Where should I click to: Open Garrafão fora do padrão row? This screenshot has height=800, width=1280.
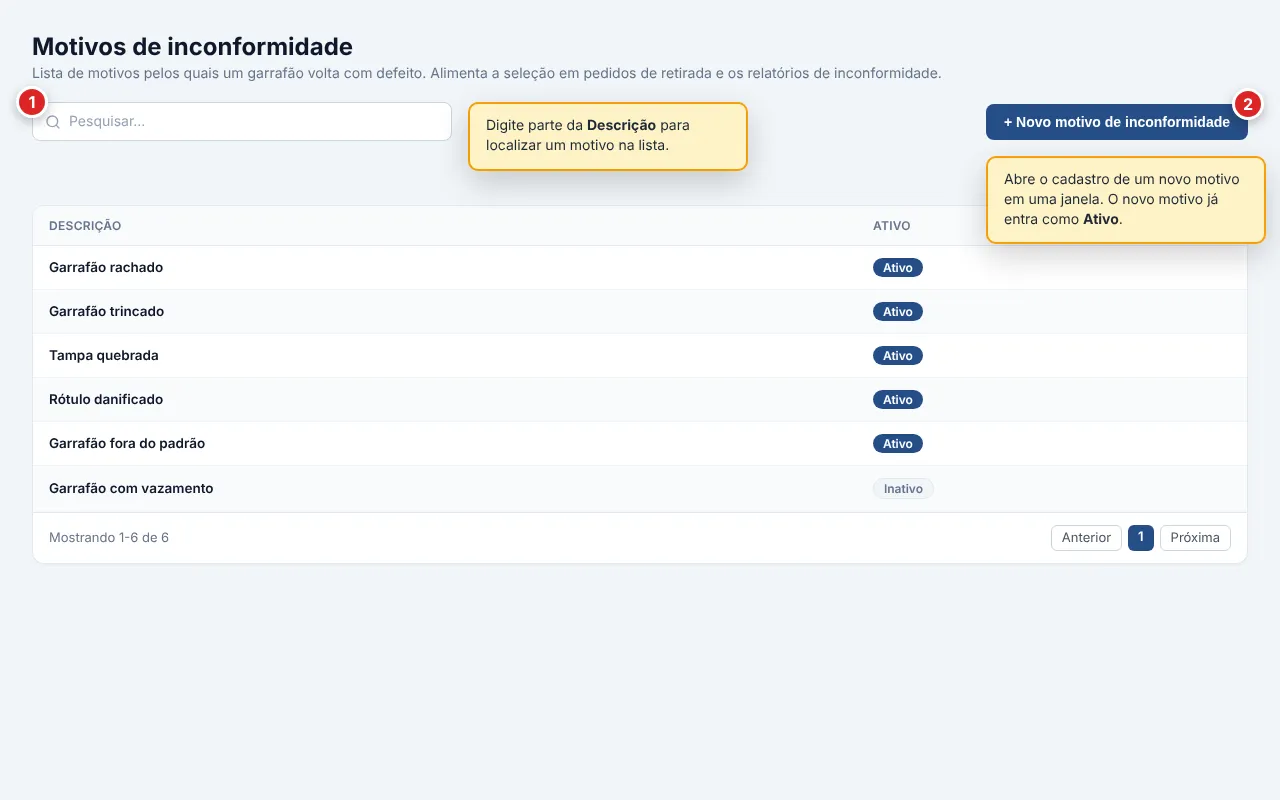tap(640, 444)
